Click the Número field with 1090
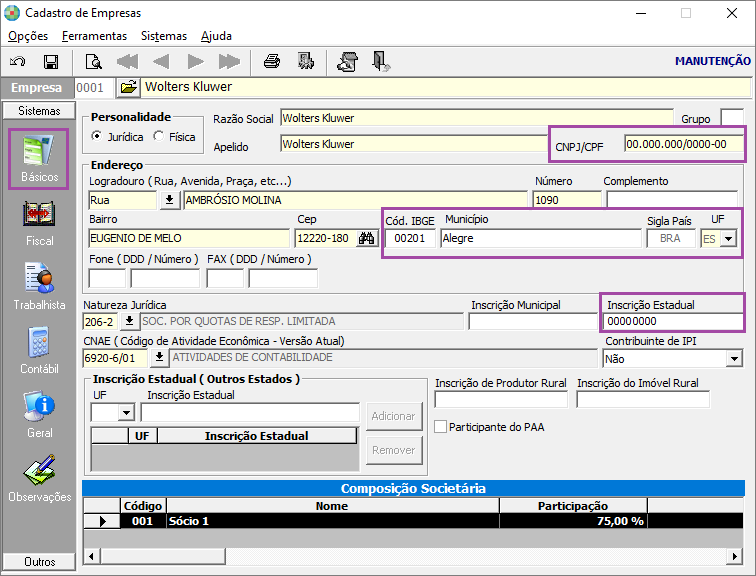The image size is (756, 576). pyautogui.click(x=567, y=200)
